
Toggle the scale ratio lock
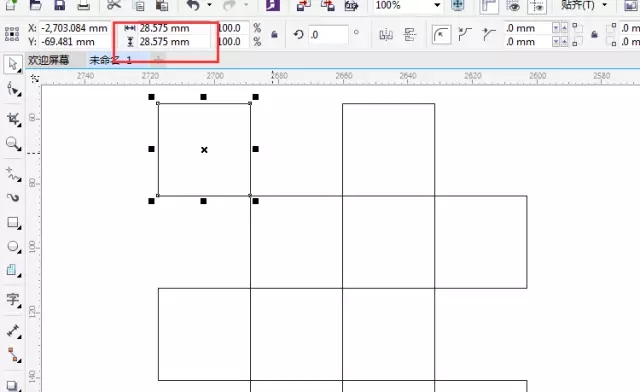(x=274, y=34)
